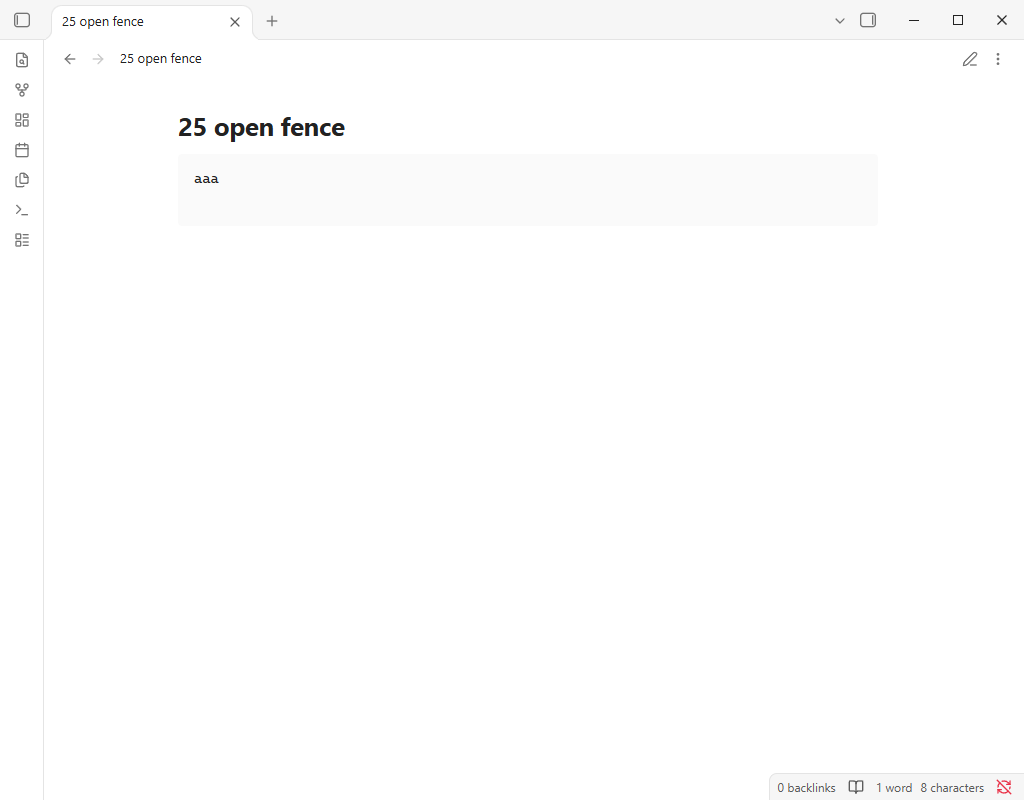Open the sync status icon
This screenshot has width=1024, height=800.
(x=1004, y=787)
